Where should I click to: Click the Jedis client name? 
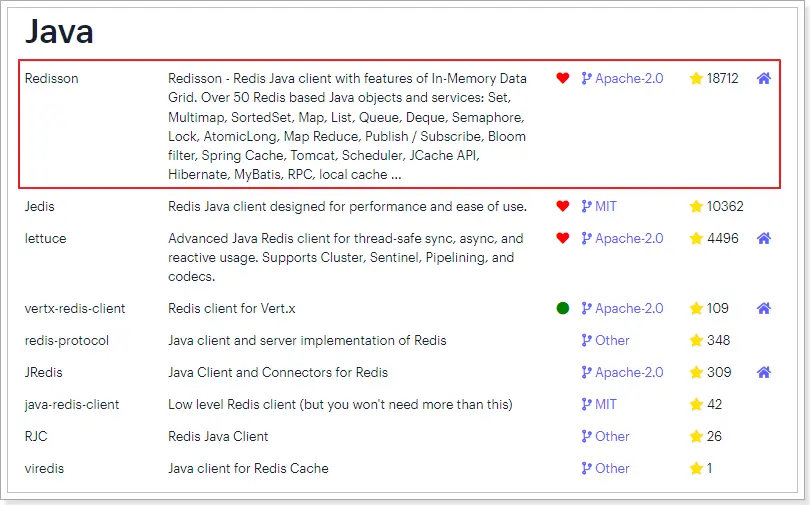[39, 206]
